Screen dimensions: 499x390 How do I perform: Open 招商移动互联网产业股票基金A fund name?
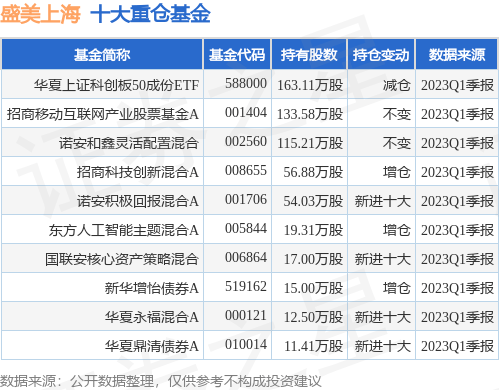(103, 114)
